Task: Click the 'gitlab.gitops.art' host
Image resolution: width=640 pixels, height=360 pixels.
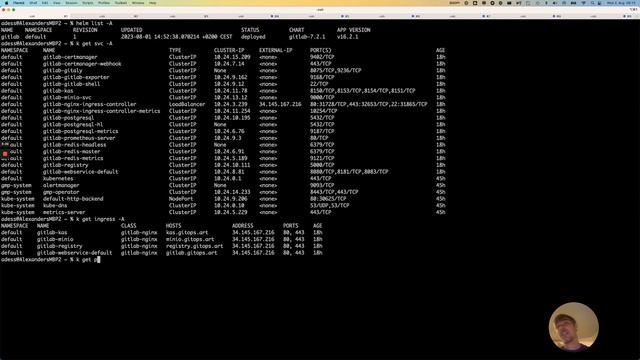Action: (x=191, y=253)
